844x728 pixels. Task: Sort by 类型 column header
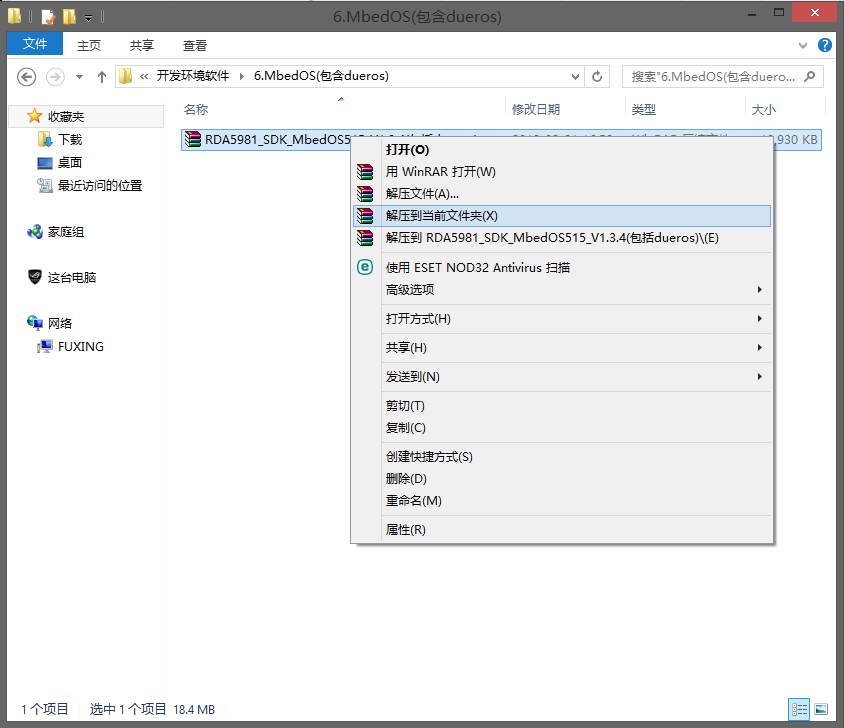[644, 110]
